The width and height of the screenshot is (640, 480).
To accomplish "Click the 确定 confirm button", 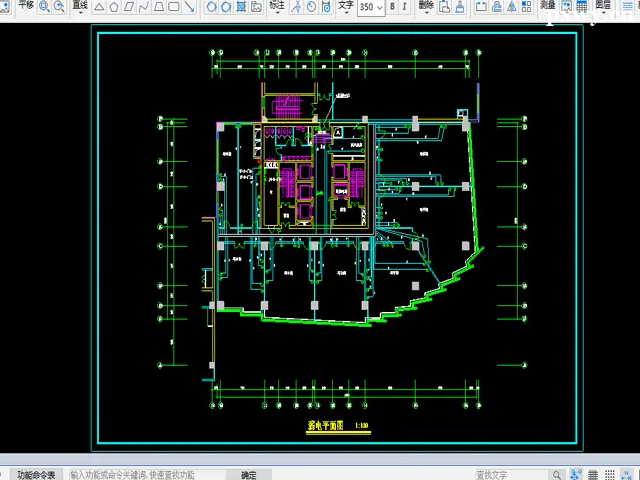I will tap(248, 475).
